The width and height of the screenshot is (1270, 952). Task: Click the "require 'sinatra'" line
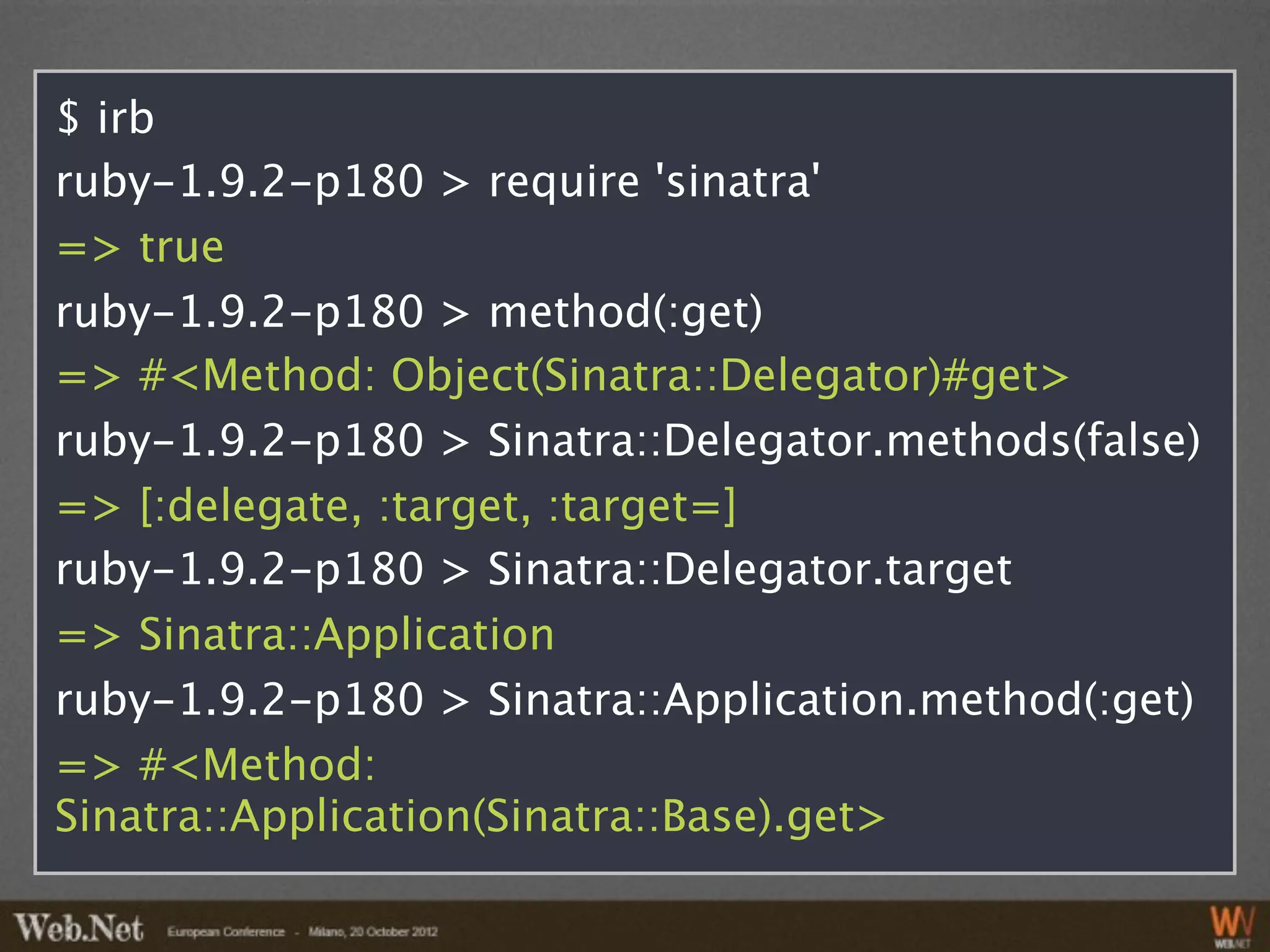438,182
